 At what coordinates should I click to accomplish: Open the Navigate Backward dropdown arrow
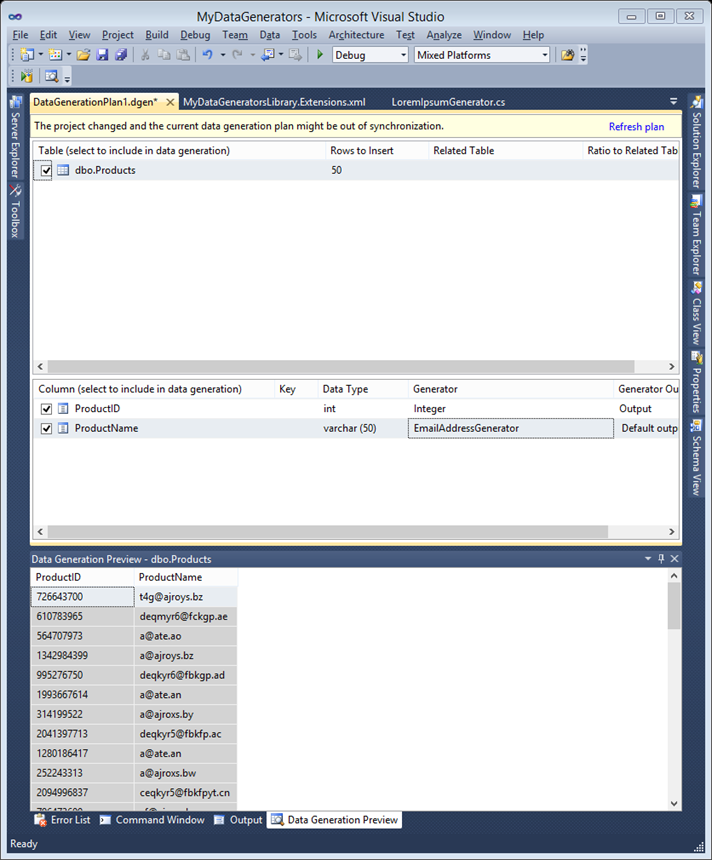coord(281,55)
